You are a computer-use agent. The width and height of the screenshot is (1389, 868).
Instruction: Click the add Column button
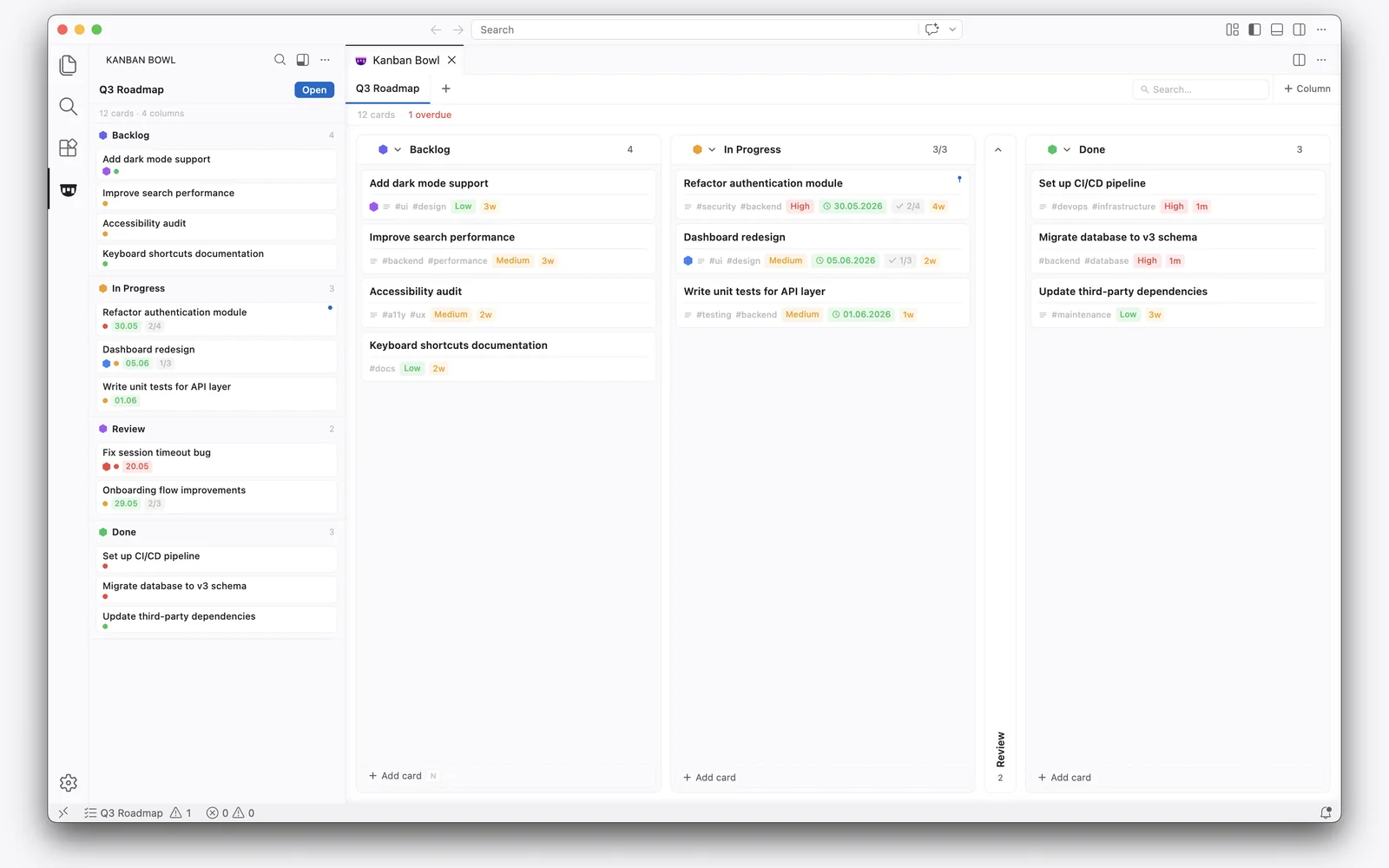1307,89
